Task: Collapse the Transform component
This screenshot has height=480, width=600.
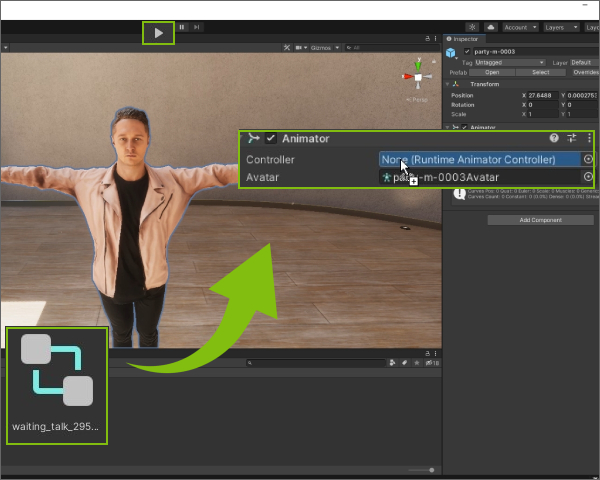Action: coord(447,84)
